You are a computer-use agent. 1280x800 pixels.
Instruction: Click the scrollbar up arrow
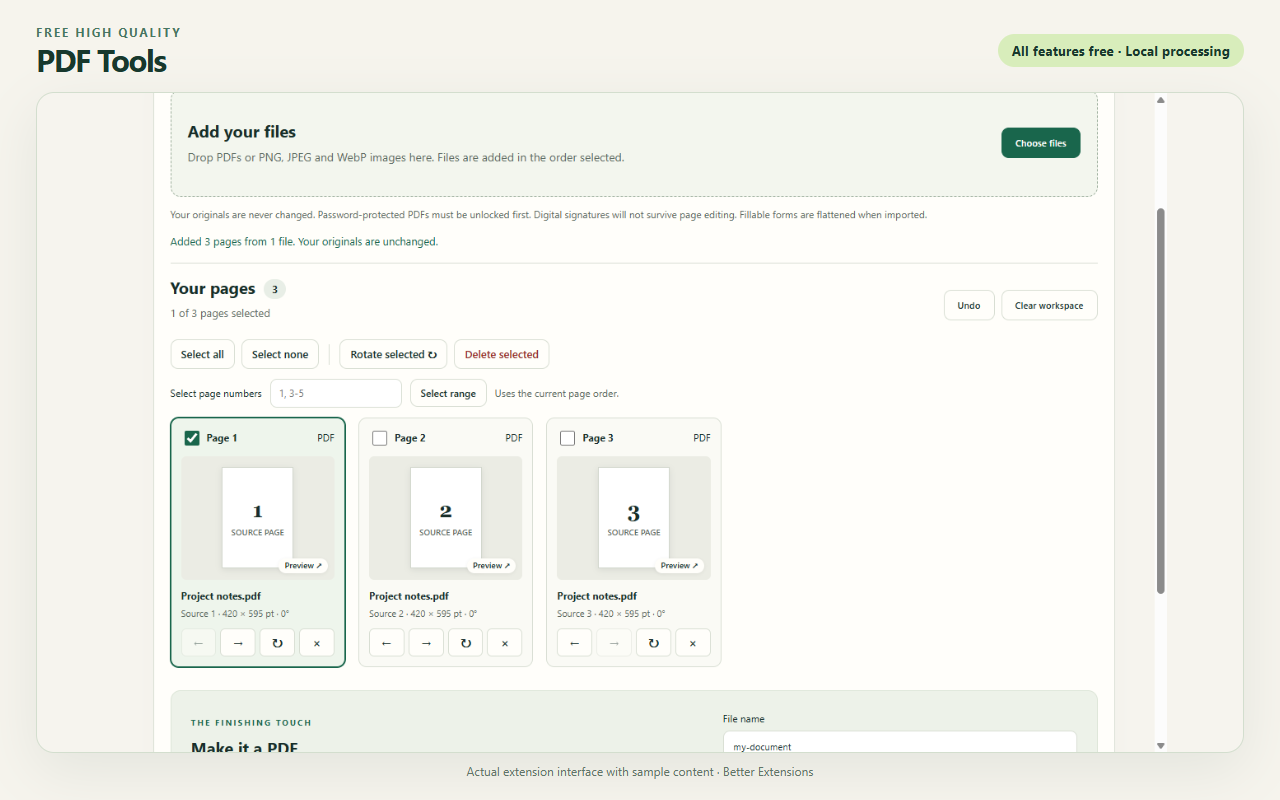tap(1161, 100)
